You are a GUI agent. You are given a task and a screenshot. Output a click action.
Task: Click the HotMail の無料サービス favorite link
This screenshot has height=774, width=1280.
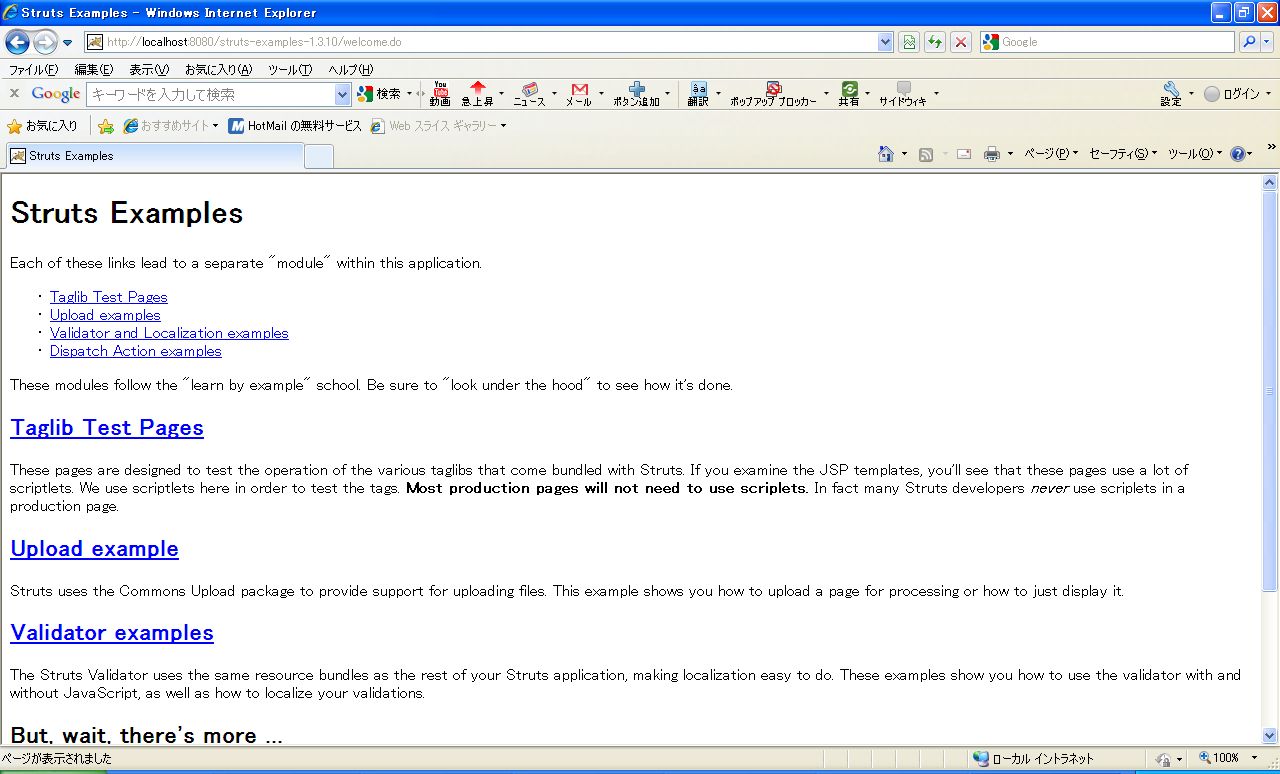[x=295, y=126]
